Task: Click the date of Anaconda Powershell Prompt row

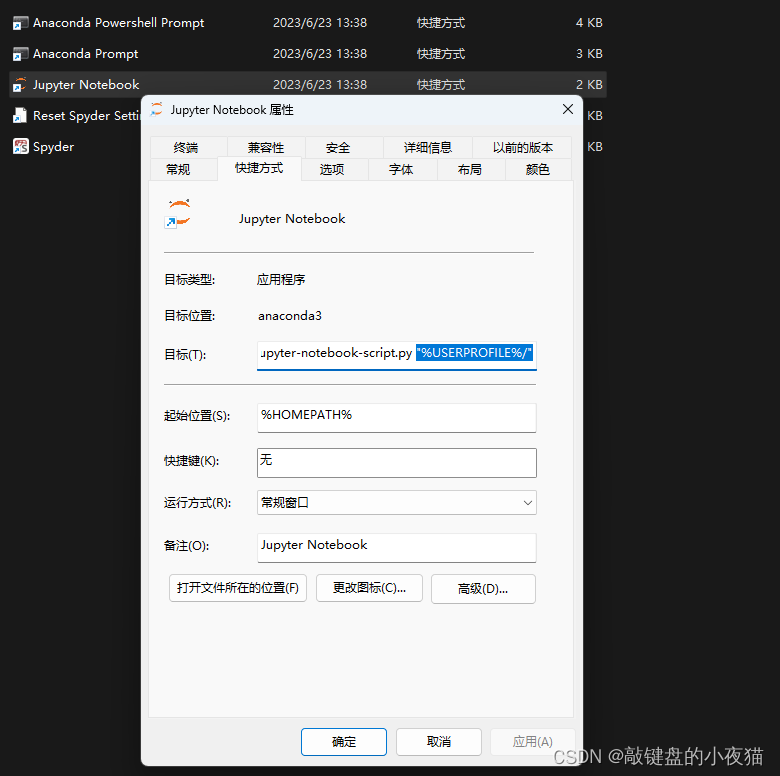Action: pyautogui.click(x=320, y=23)
